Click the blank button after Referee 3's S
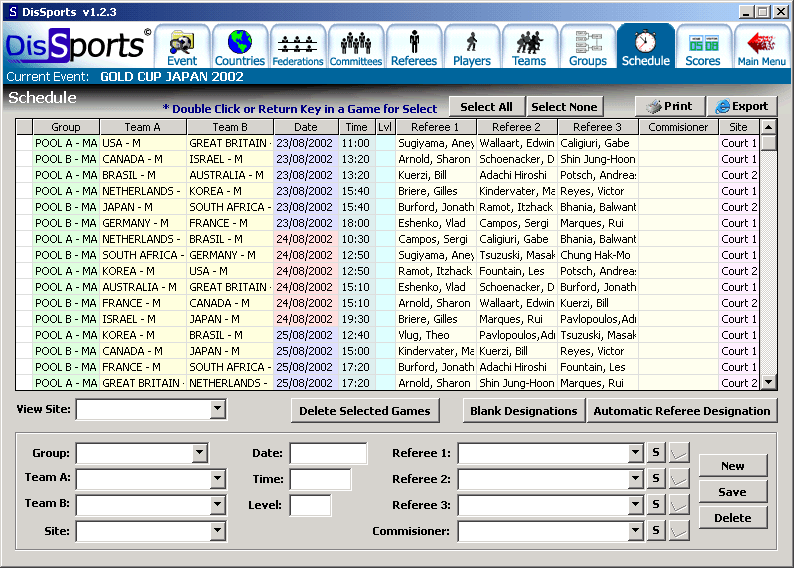Screen dimensions: 794x568 tap(679, 505)
